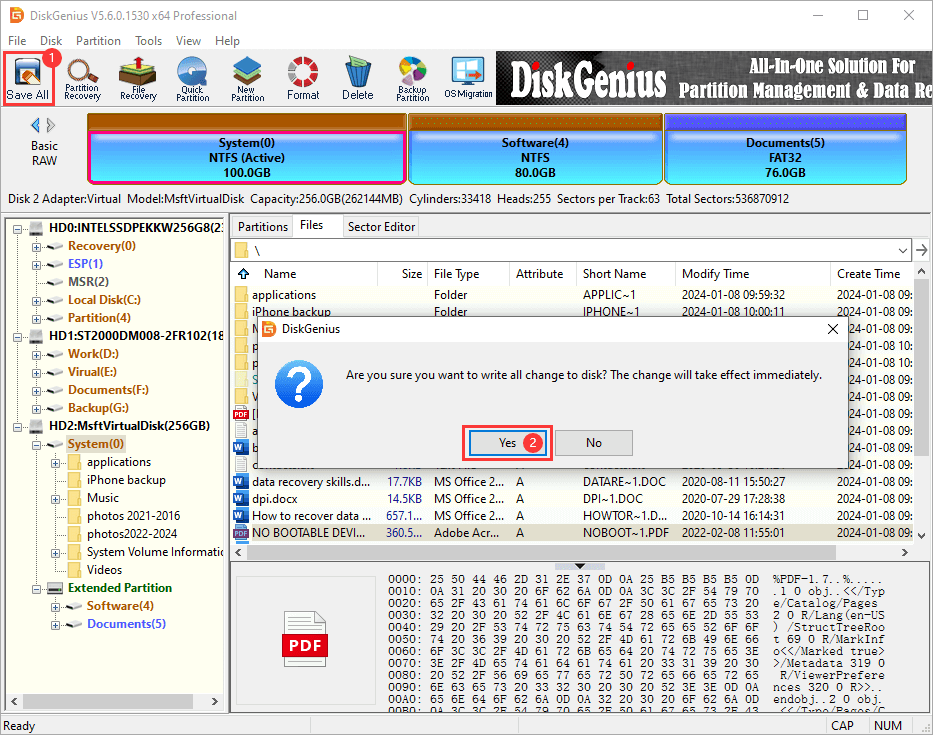This screenshot has height=735, width=933.
Task: Launch the File Recovery tool
Action: 138,79
